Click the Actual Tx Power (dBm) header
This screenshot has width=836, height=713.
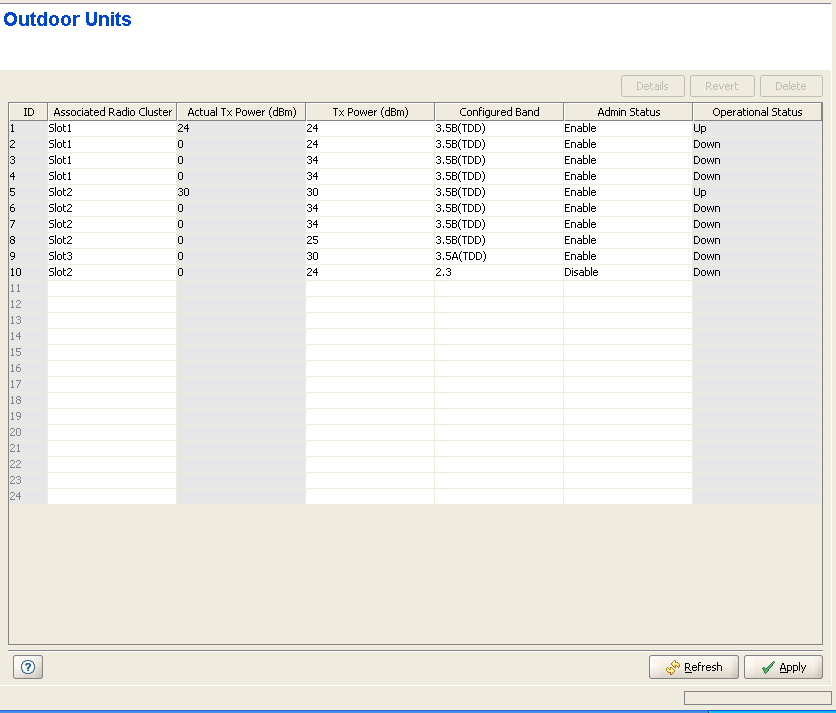pos(241,112)
